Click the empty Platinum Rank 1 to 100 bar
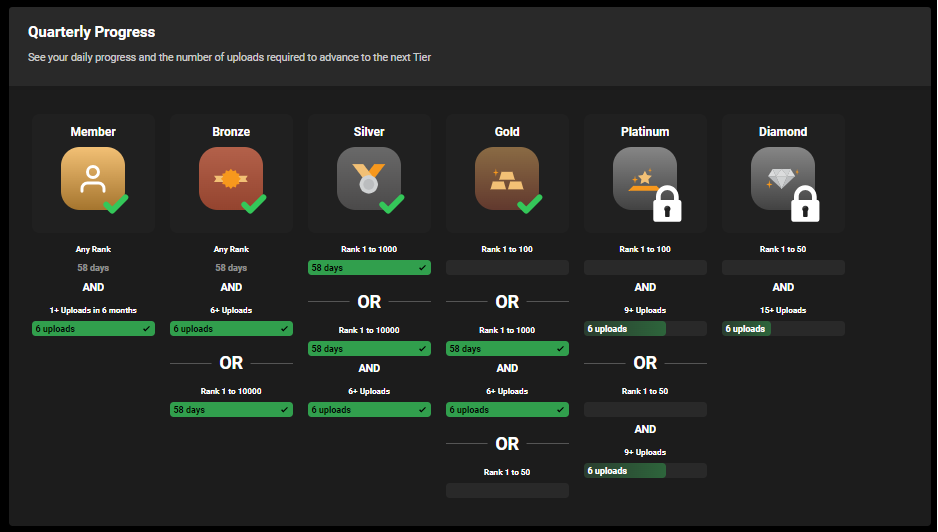The height and width of the screenshot is (532, 938). [x=645, y=268]
